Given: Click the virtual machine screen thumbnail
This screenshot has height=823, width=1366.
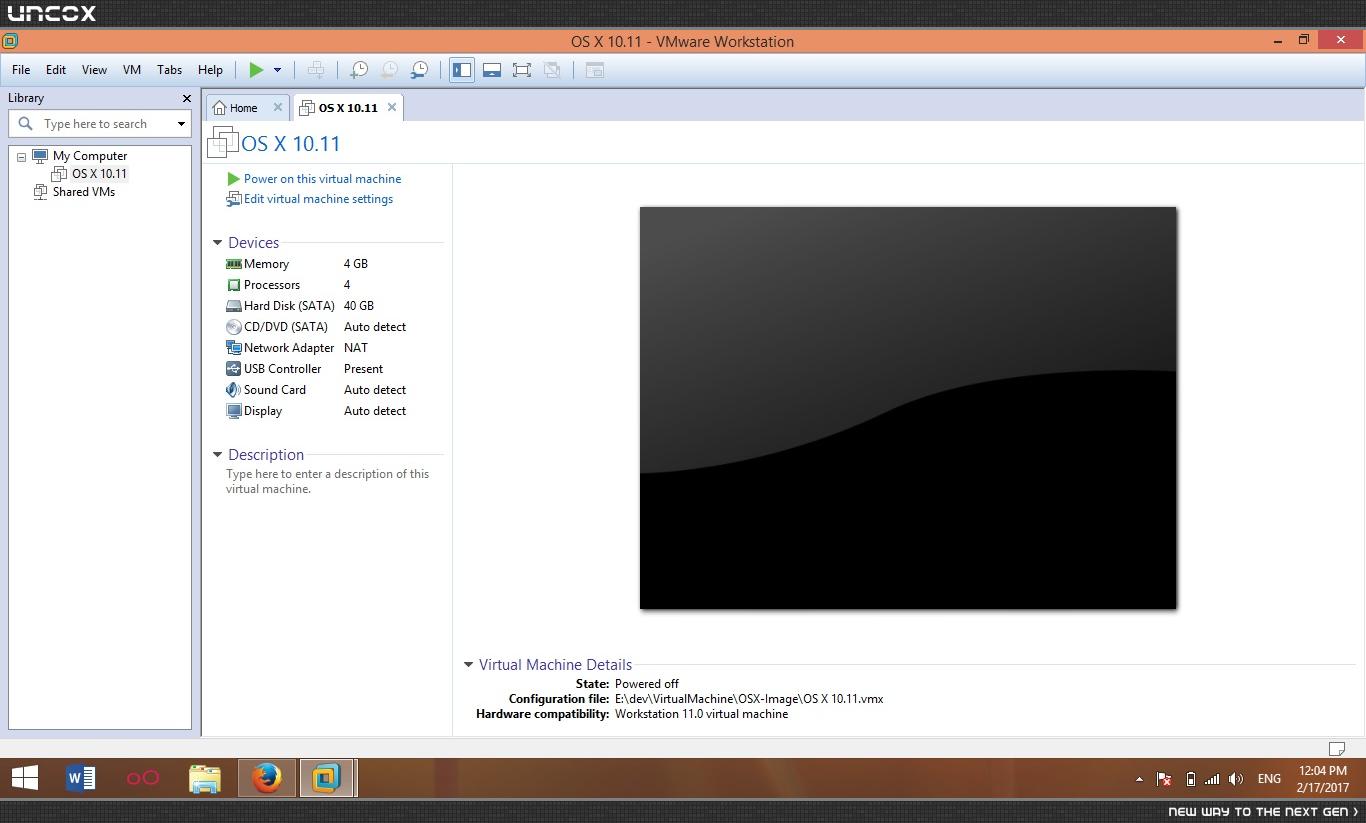Looking at the screenshot, I should tap(908, 408).
